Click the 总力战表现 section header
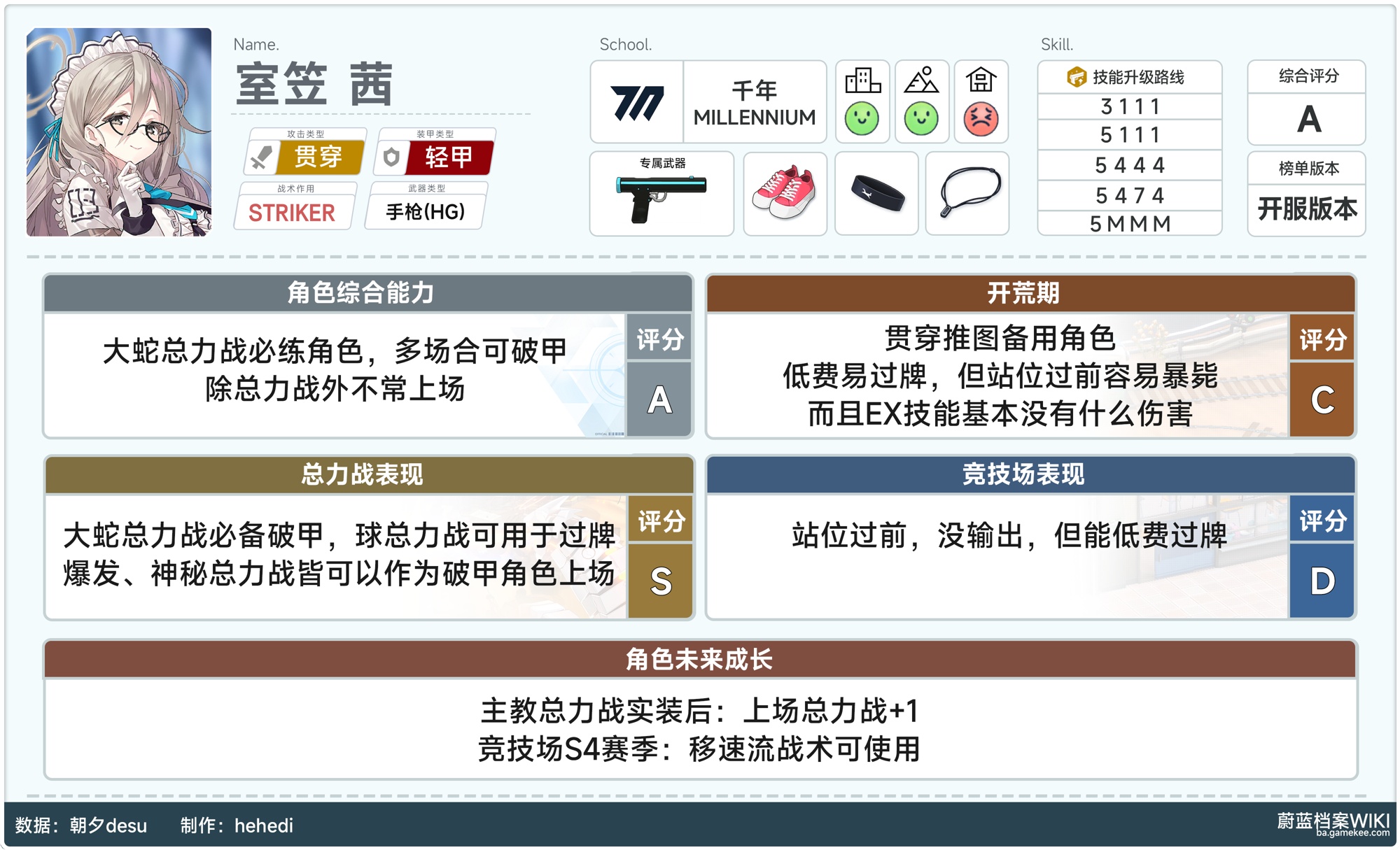 pos(362,474)
